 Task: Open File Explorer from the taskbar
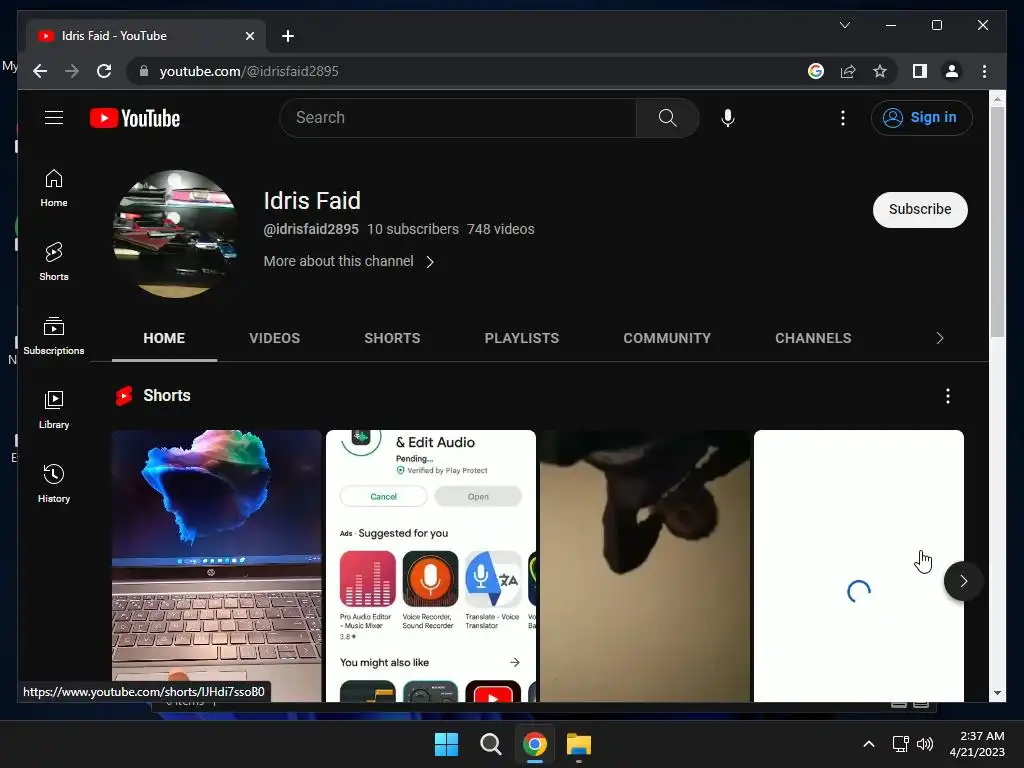[x=579, y=744]
